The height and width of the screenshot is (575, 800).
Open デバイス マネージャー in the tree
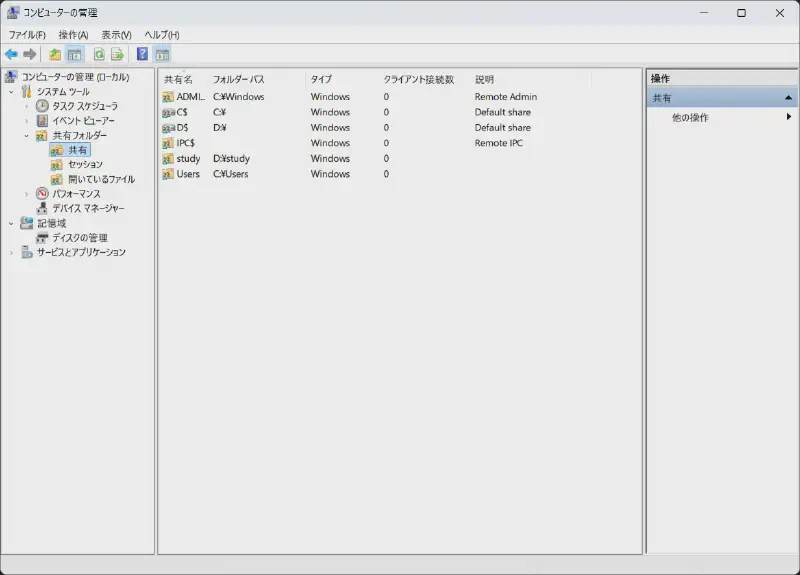click(x=88, y=208)
